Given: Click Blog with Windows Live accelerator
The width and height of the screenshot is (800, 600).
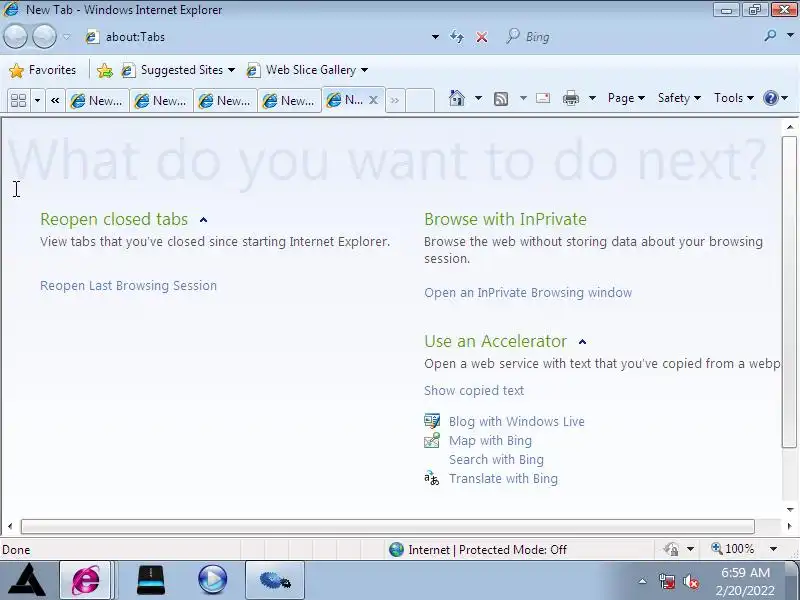Looking at the screenshot, I should [517, 421].
